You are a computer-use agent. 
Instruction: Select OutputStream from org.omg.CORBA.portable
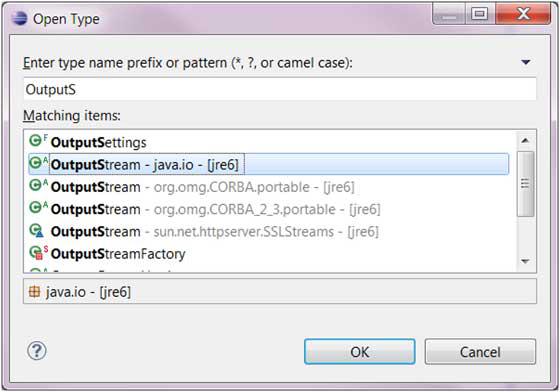point(202,187)
